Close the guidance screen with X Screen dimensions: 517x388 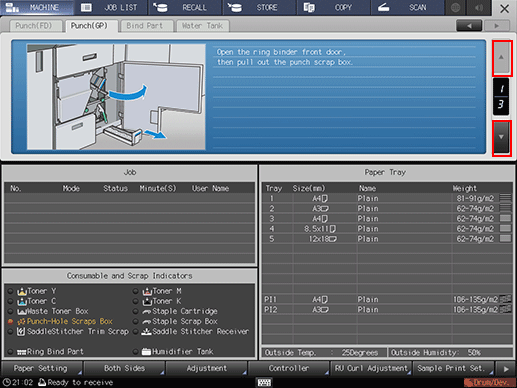click(x=504, y=8)
